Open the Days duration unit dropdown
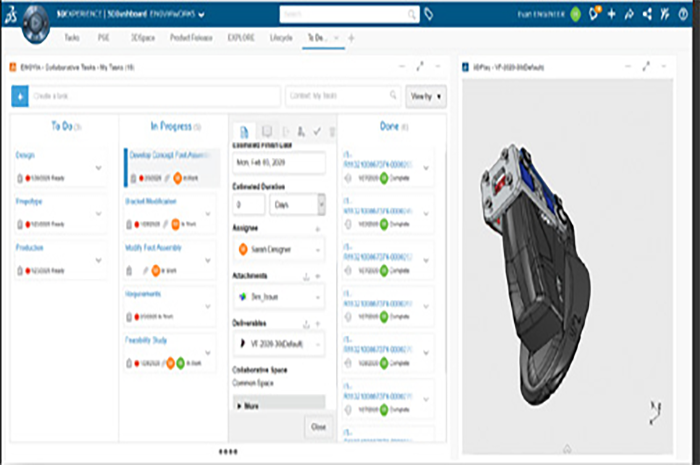Image resolution: width=700 pixels, height=465 pixels. (297, 204)
